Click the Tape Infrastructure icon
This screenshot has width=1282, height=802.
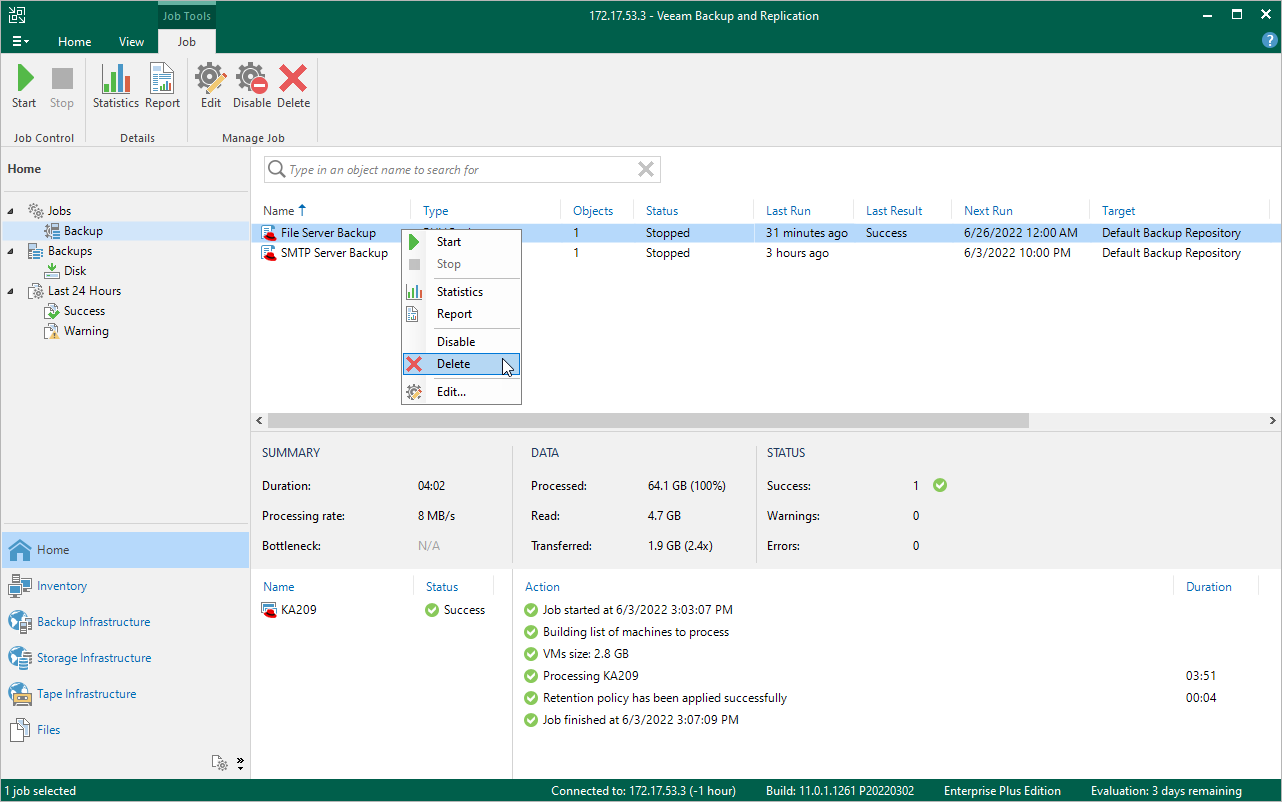[20, 694]
